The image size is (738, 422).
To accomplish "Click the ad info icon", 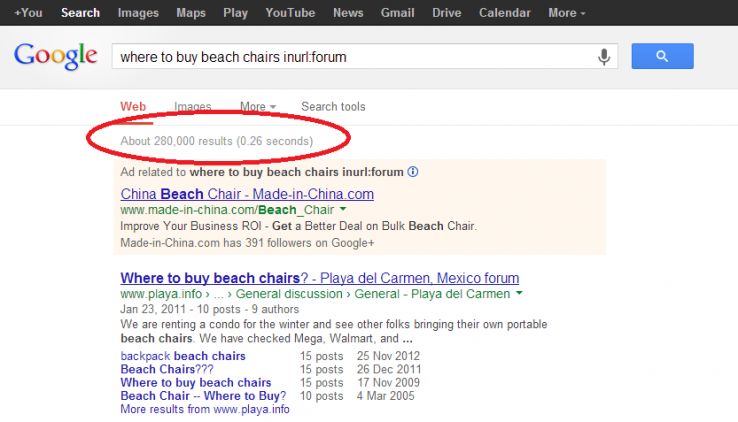I will coord(413,172).
